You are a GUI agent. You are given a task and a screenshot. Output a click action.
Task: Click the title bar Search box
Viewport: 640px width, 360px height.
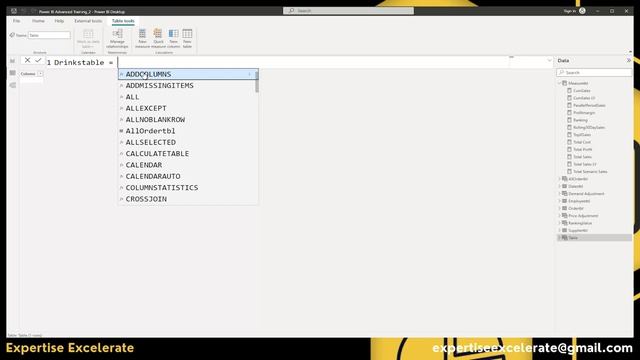click(348, 11)
